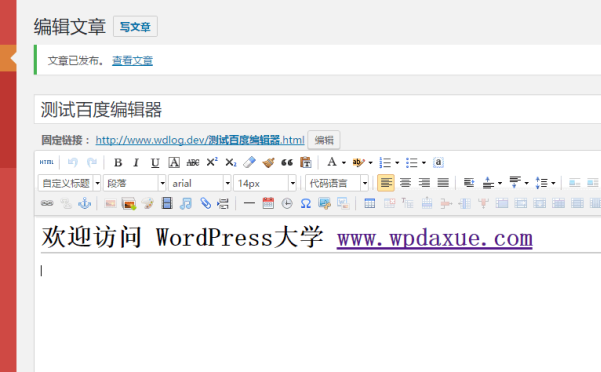Undo the last edit
Viewport: 601px width, 372px height.
tap(72, 162)
